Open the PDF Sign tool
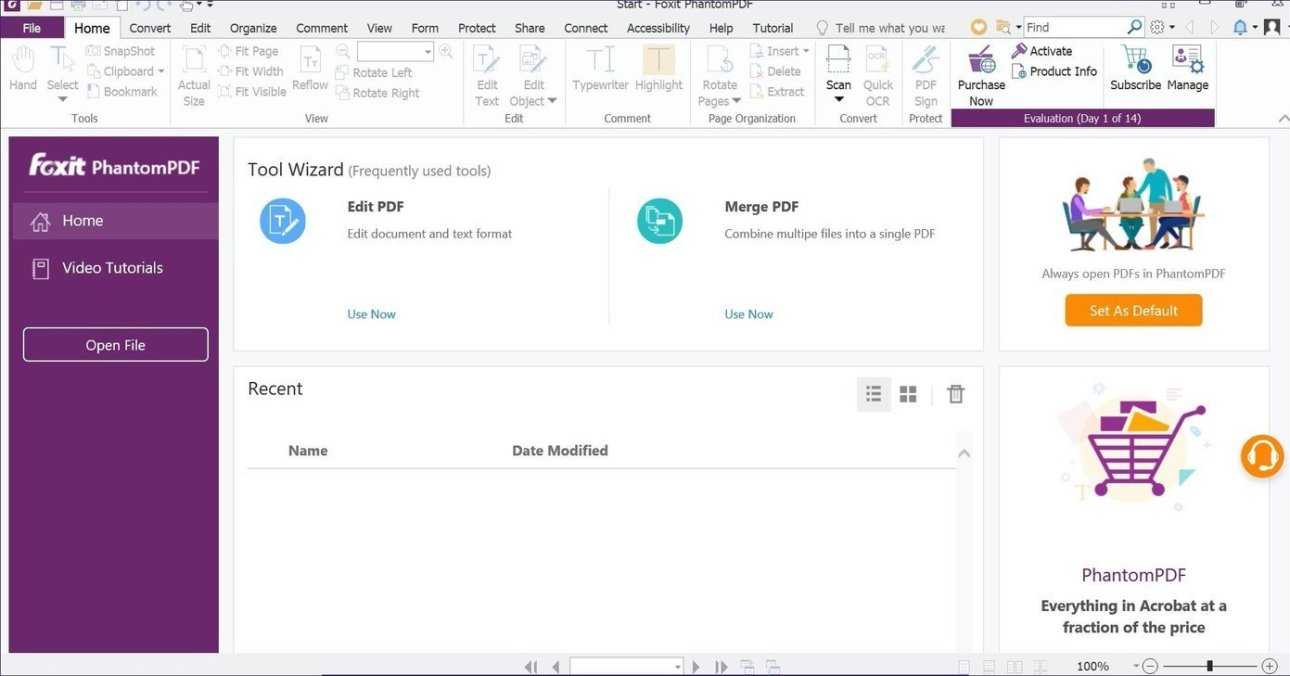 coord(926,62)
